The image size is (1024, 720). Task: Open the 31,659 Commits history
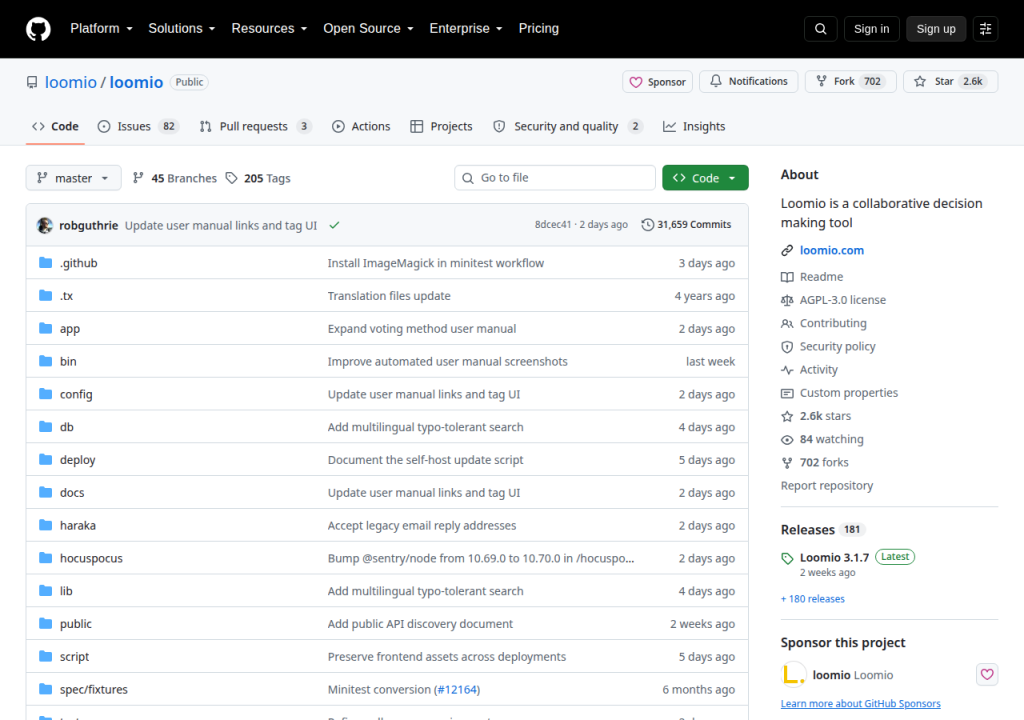tap(686, 225)
